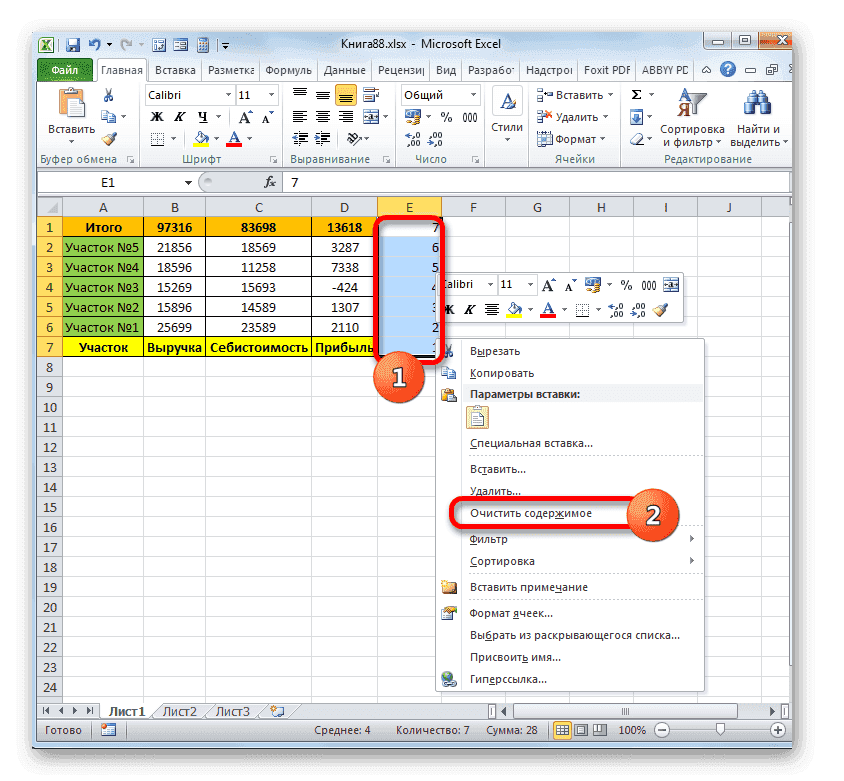Click the Merge and Center icon

click(372, 117)
